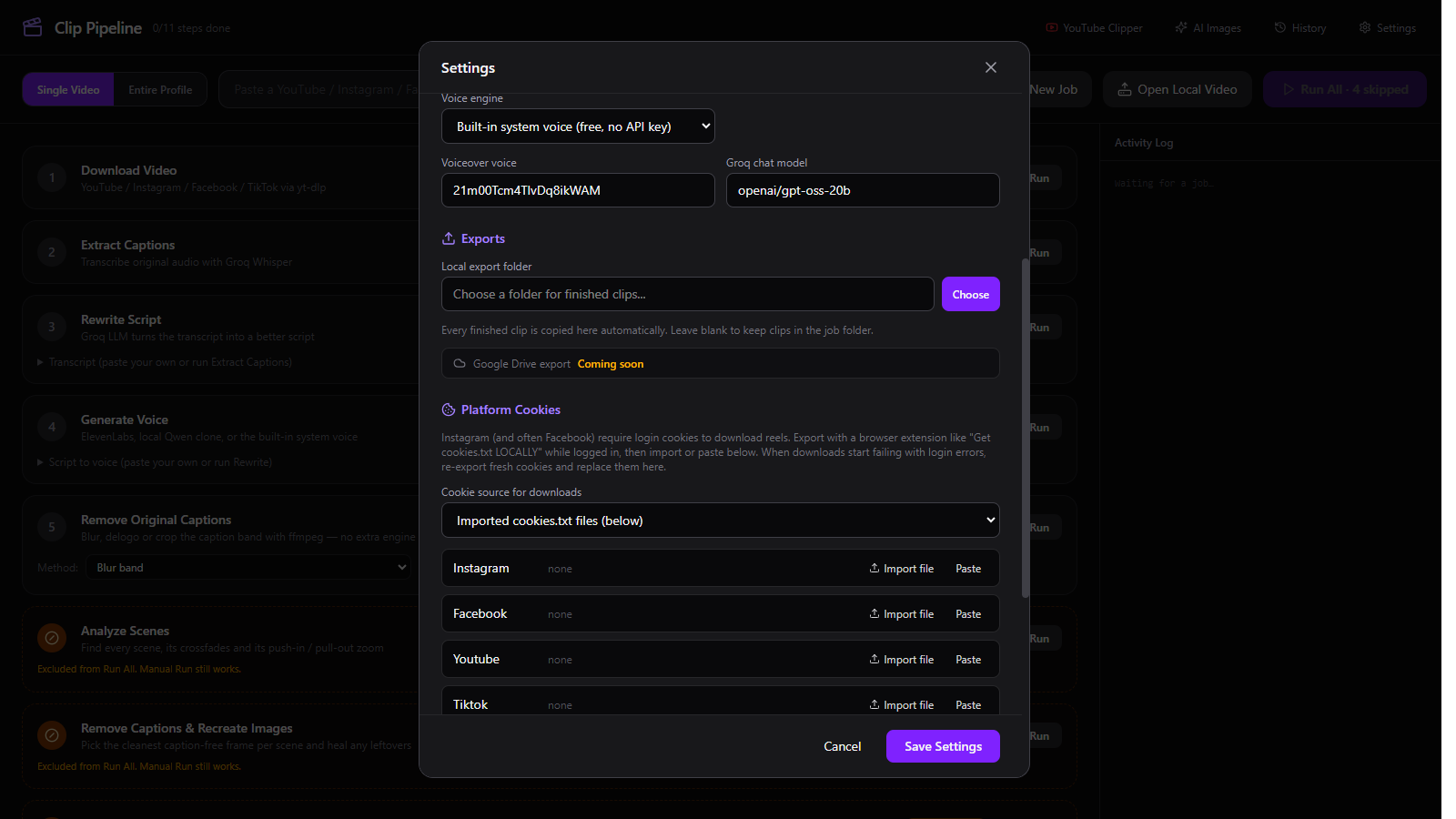Close the Settings dialog with X
Image resolution: width=1456 pixels, height=819 pixels.
(x=991, y=67)
